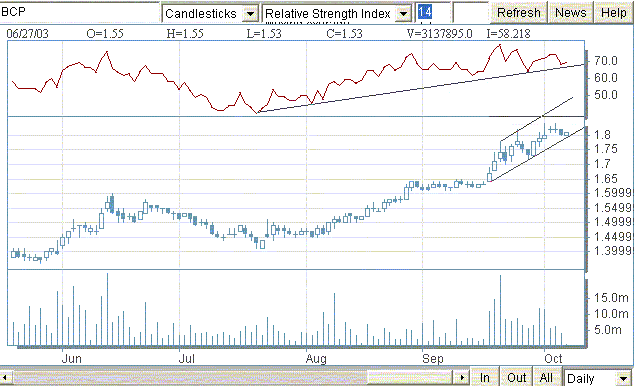The width and height of the screenshot is (636, 386).
Task: Open the Help button
Action: tap(614, 13)
